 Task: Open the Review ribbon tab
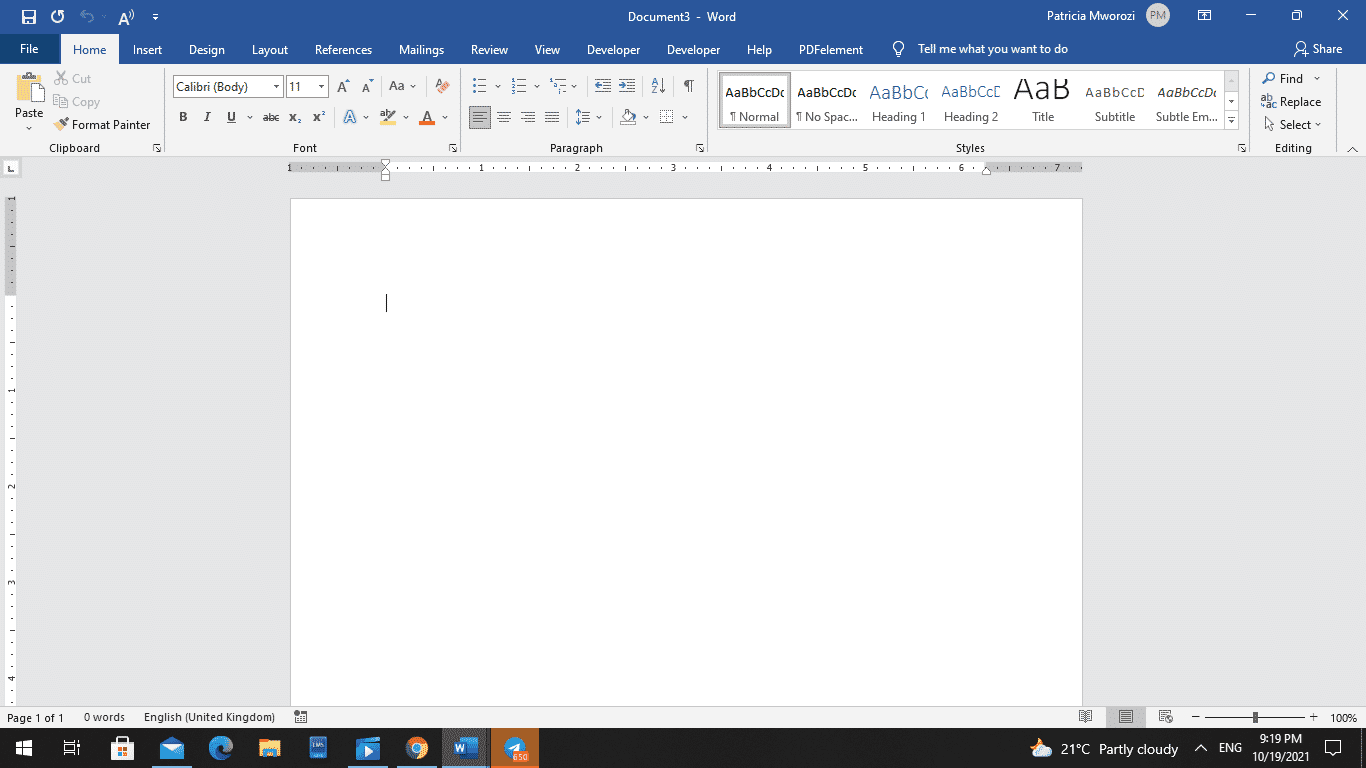point(489,49)
